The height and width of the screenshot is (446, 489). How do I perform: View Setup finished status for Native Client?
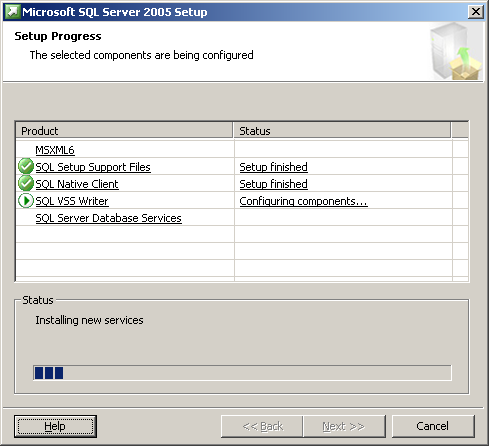(x=274, y=184)
